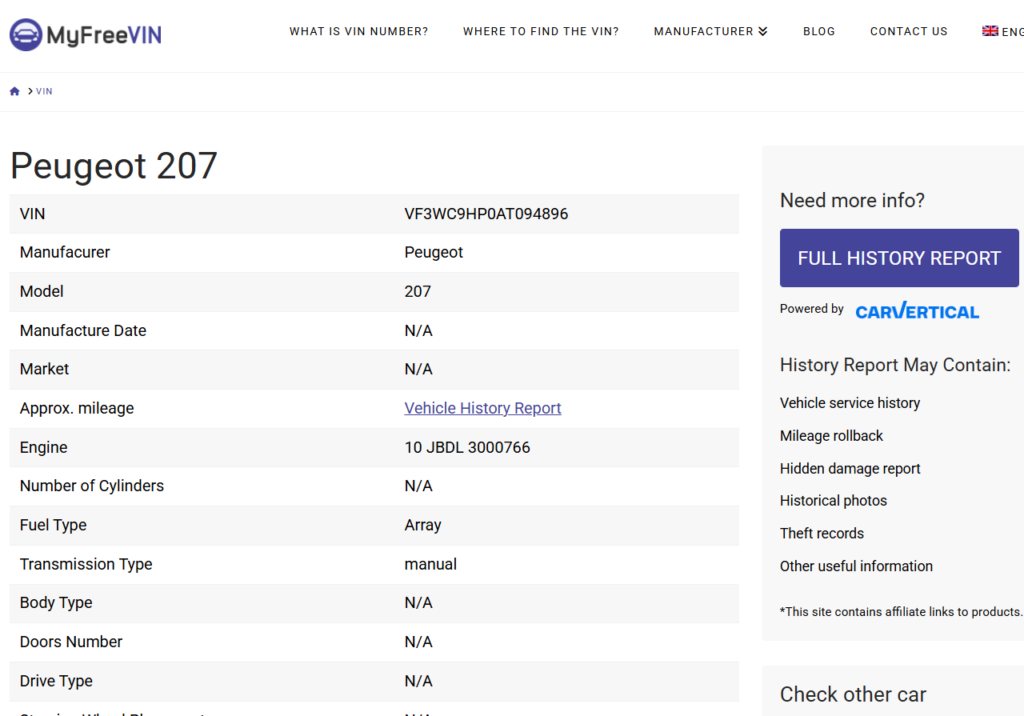
Task: Click the UK flag language icon
Action: (x=990, y=31)
